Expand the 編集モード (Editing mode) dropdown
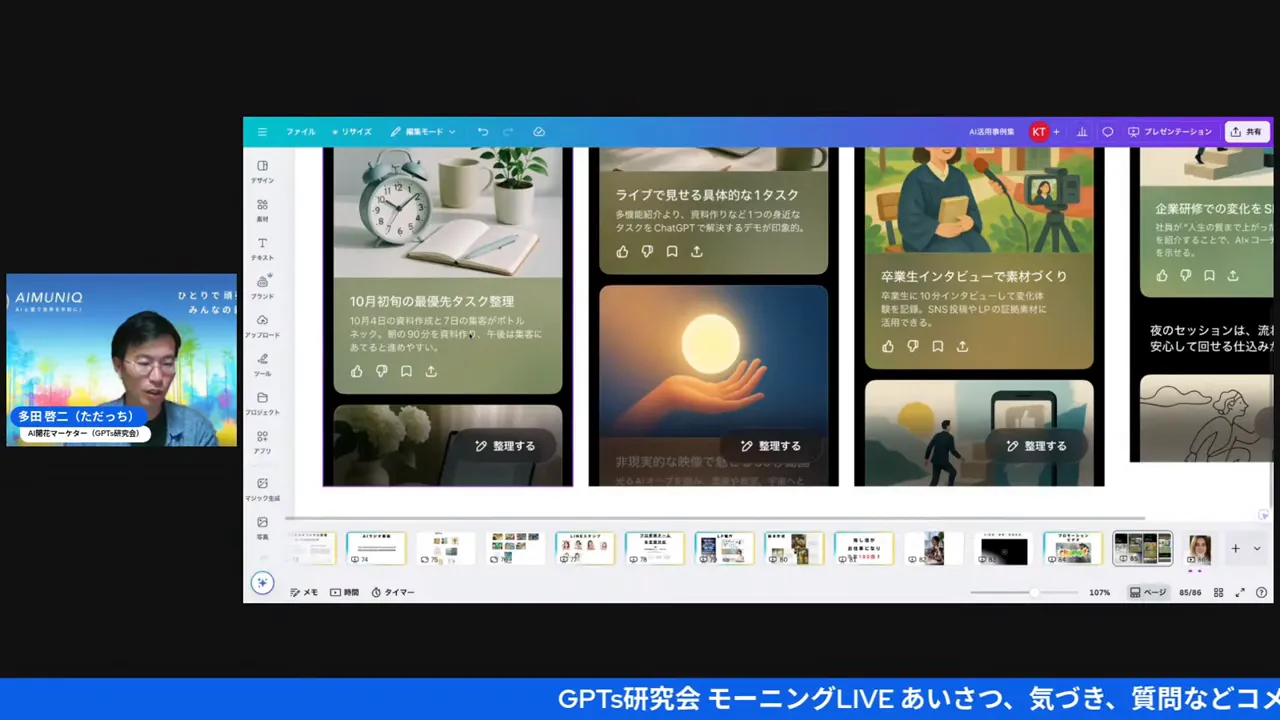This screenshot has height=720, width=1280. [423, 132]
